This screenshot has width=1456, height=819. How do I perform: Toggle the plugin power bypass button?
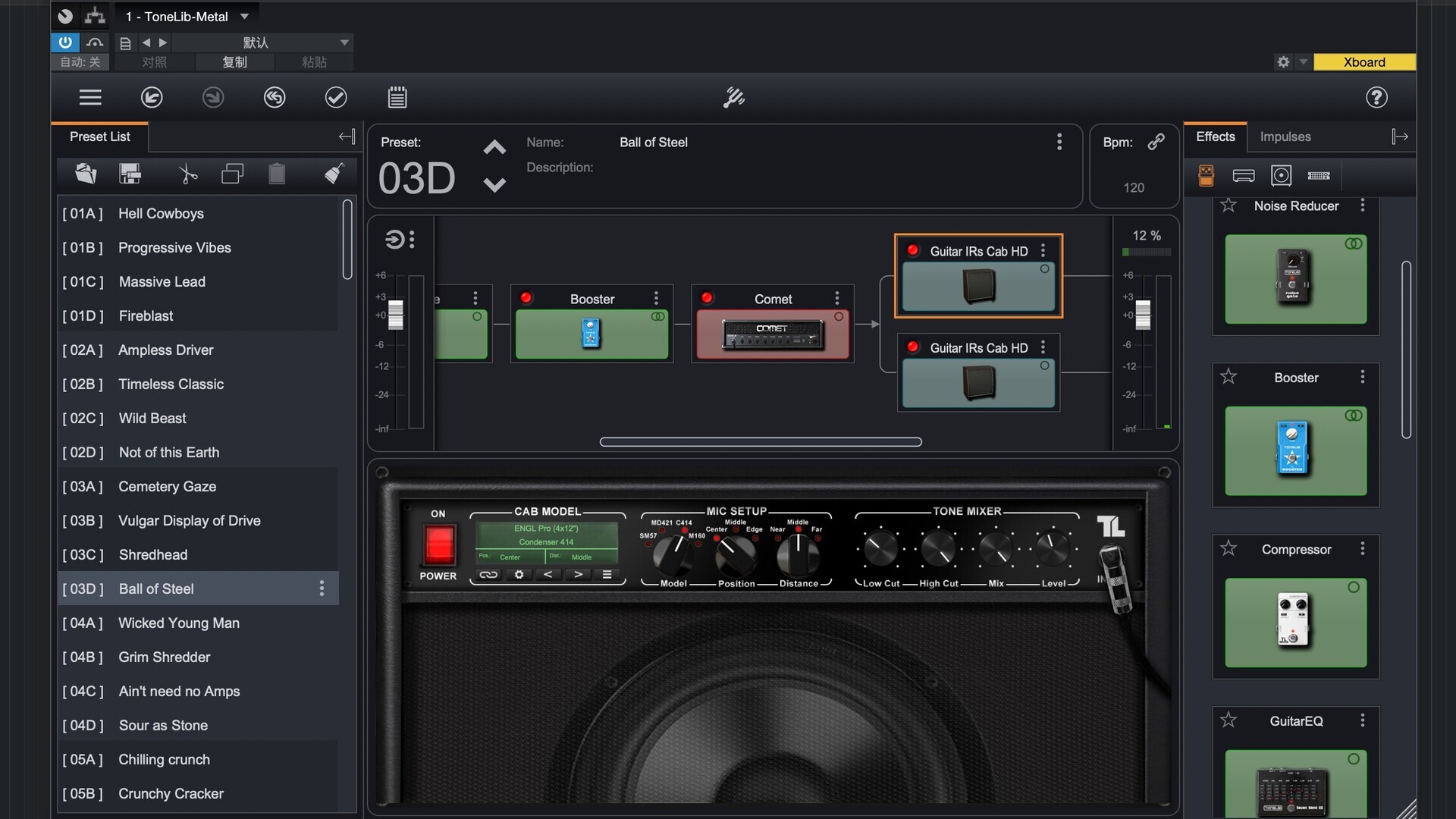65,42
